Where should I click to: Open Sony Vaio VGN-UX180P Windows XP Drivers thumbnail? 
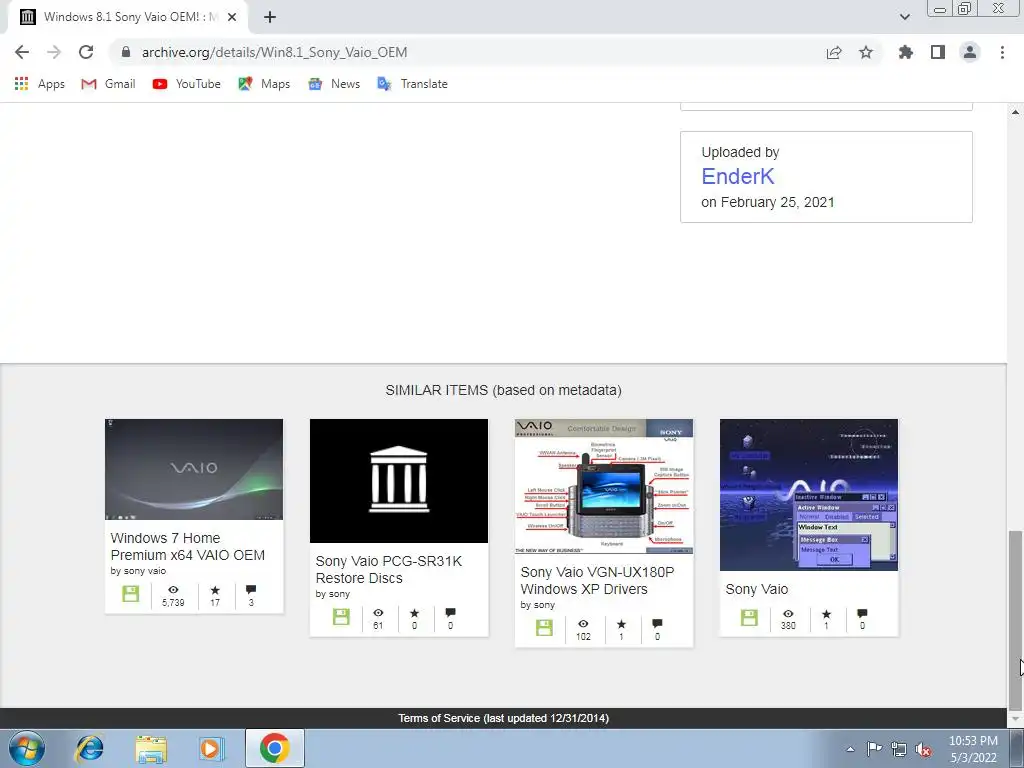604,487
